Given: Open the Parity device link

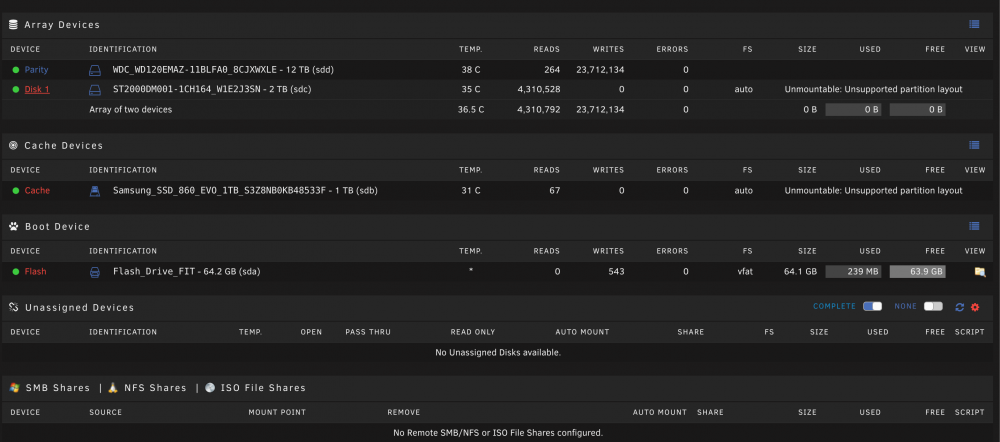Looking at the screenshot, I should 36,70.
